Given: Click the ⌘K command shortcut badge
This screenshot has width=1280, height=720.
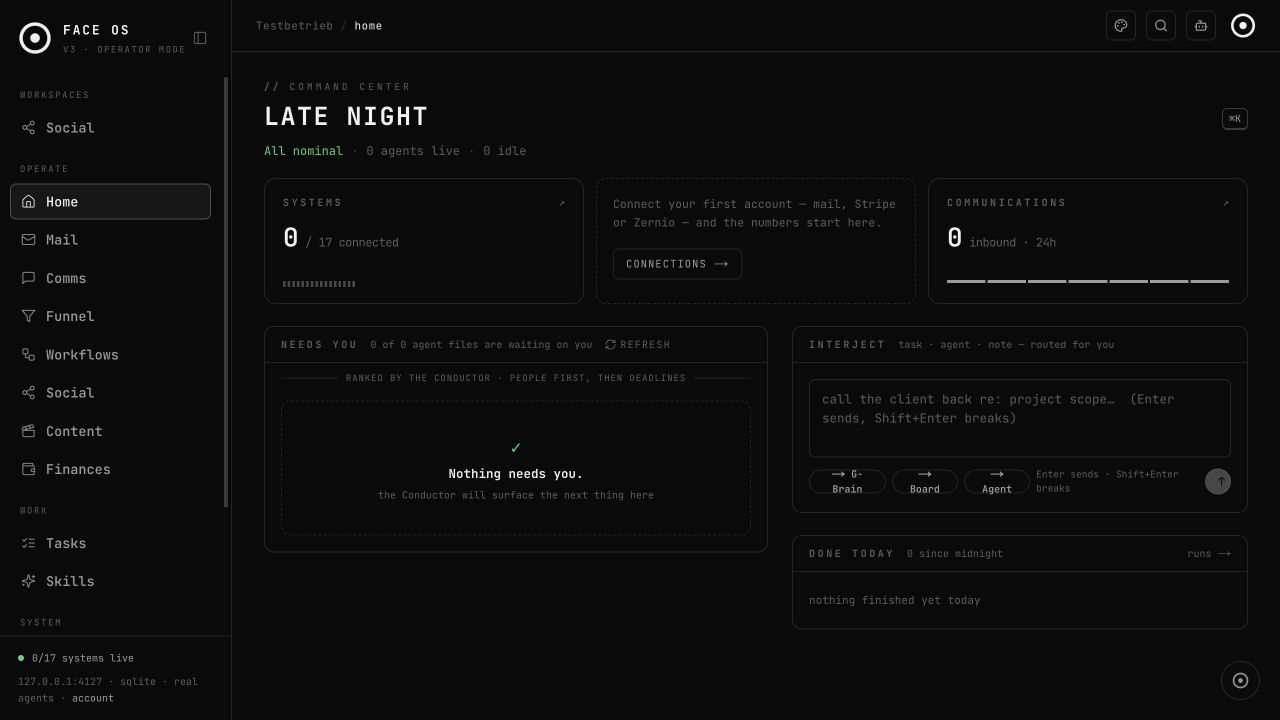Looking at the screenshot, I should [x=1235, y=119].
